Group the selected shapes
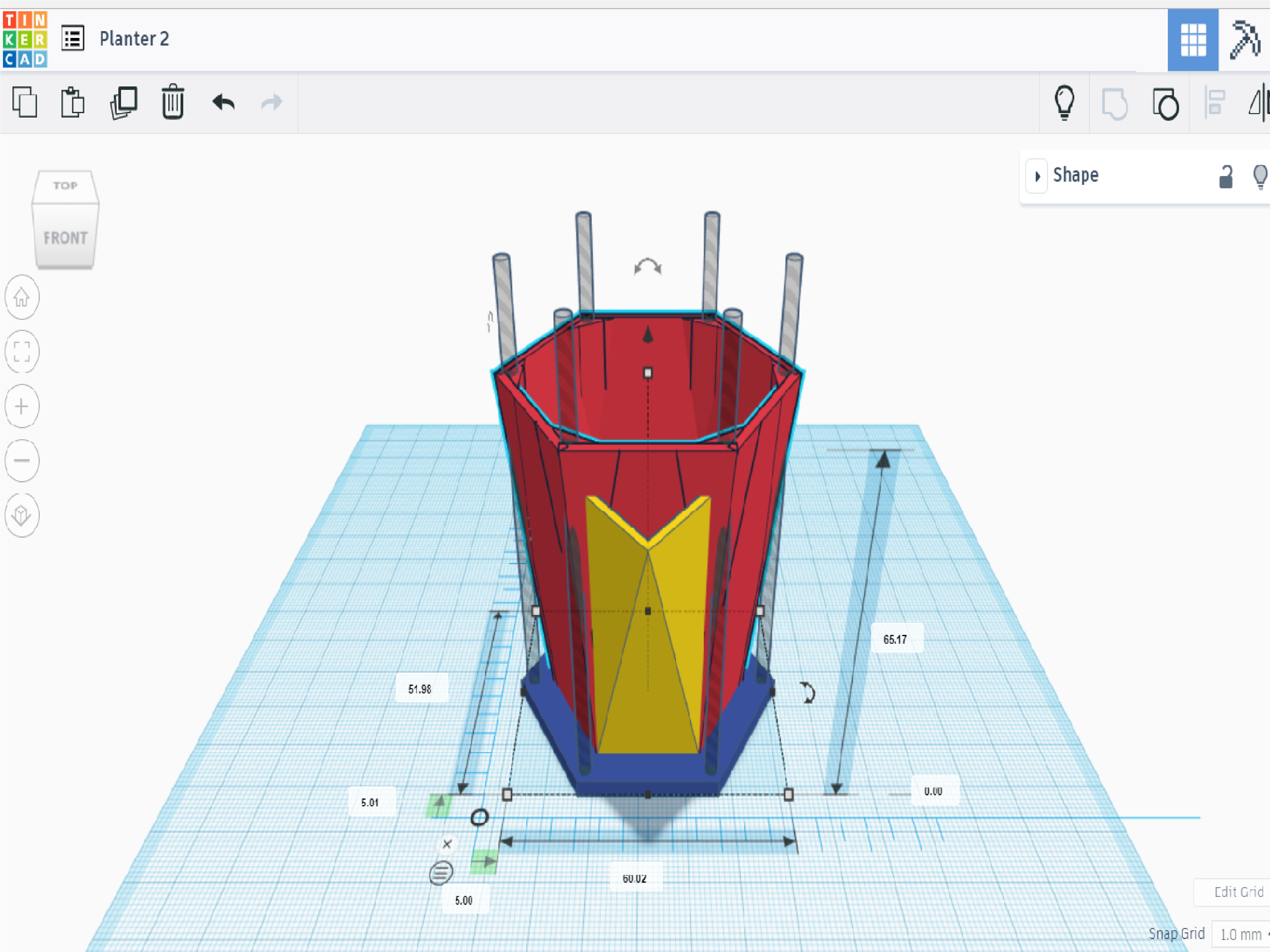The width and height of the screenshot is (1270, 952). (1115, 104)
